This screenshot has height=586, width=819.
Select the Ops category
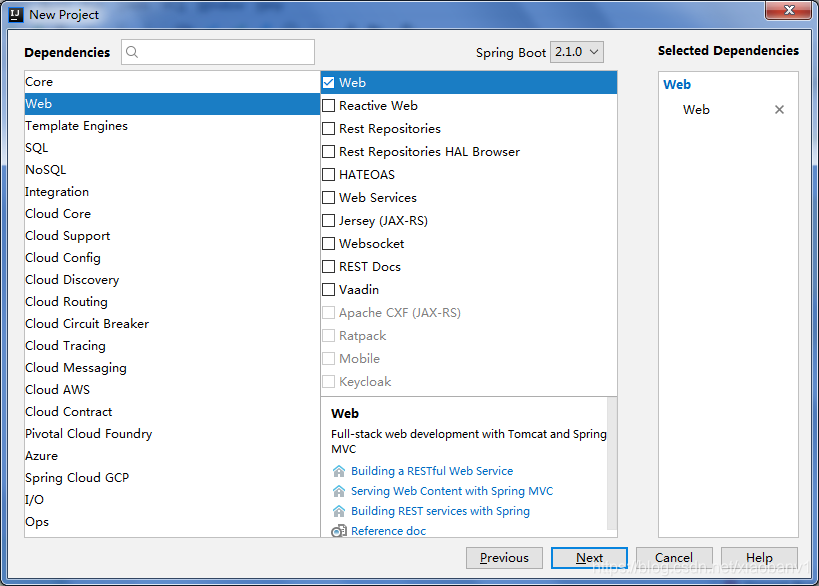pyautogui.click(x=172, y=522)
